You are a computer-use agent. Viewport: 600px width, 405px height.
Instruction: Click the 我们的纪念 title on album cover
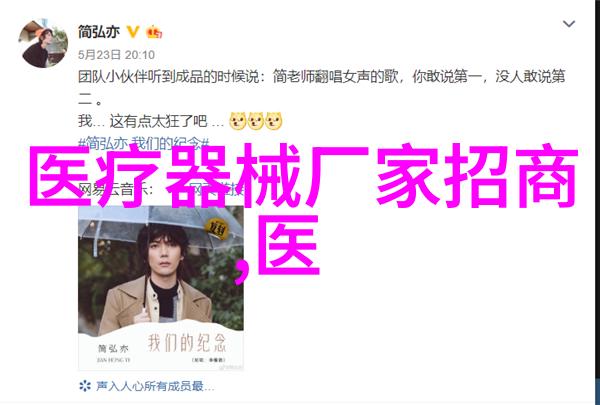(x=187, y=342)
